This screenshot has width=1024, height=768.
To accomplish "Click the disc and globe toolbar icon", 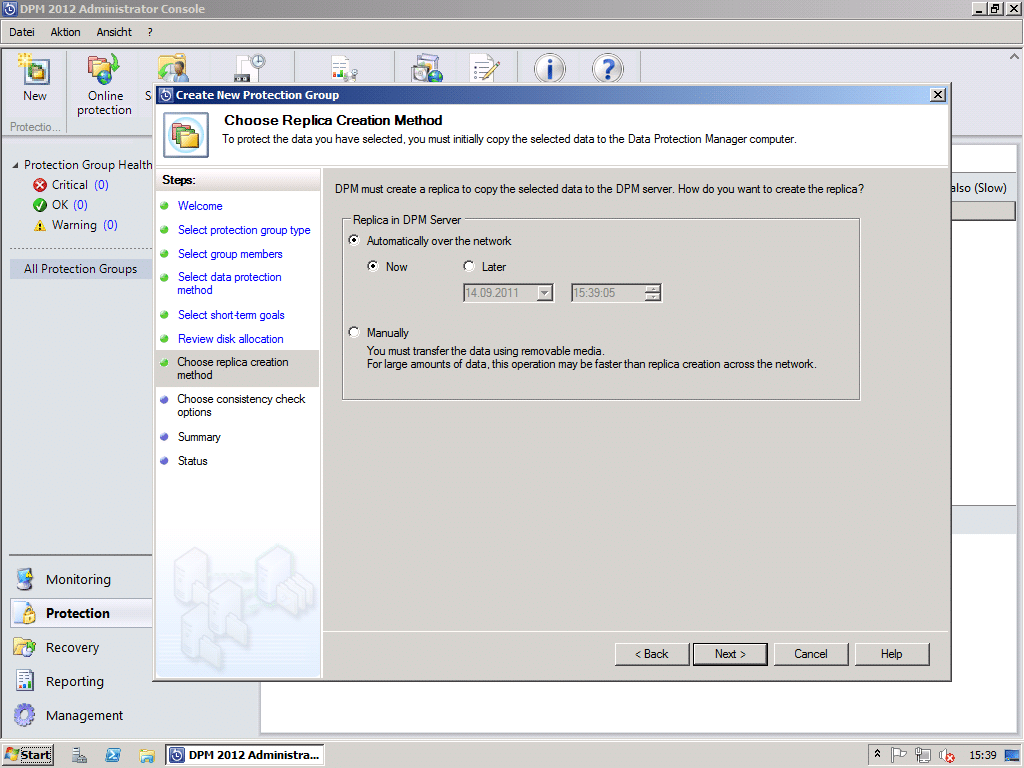I will 427,68.
